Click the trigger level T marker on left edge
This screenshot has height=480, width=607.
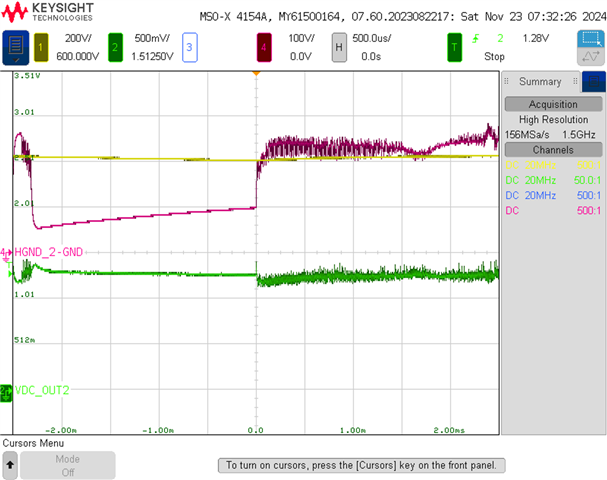click(x=10, y=269)
